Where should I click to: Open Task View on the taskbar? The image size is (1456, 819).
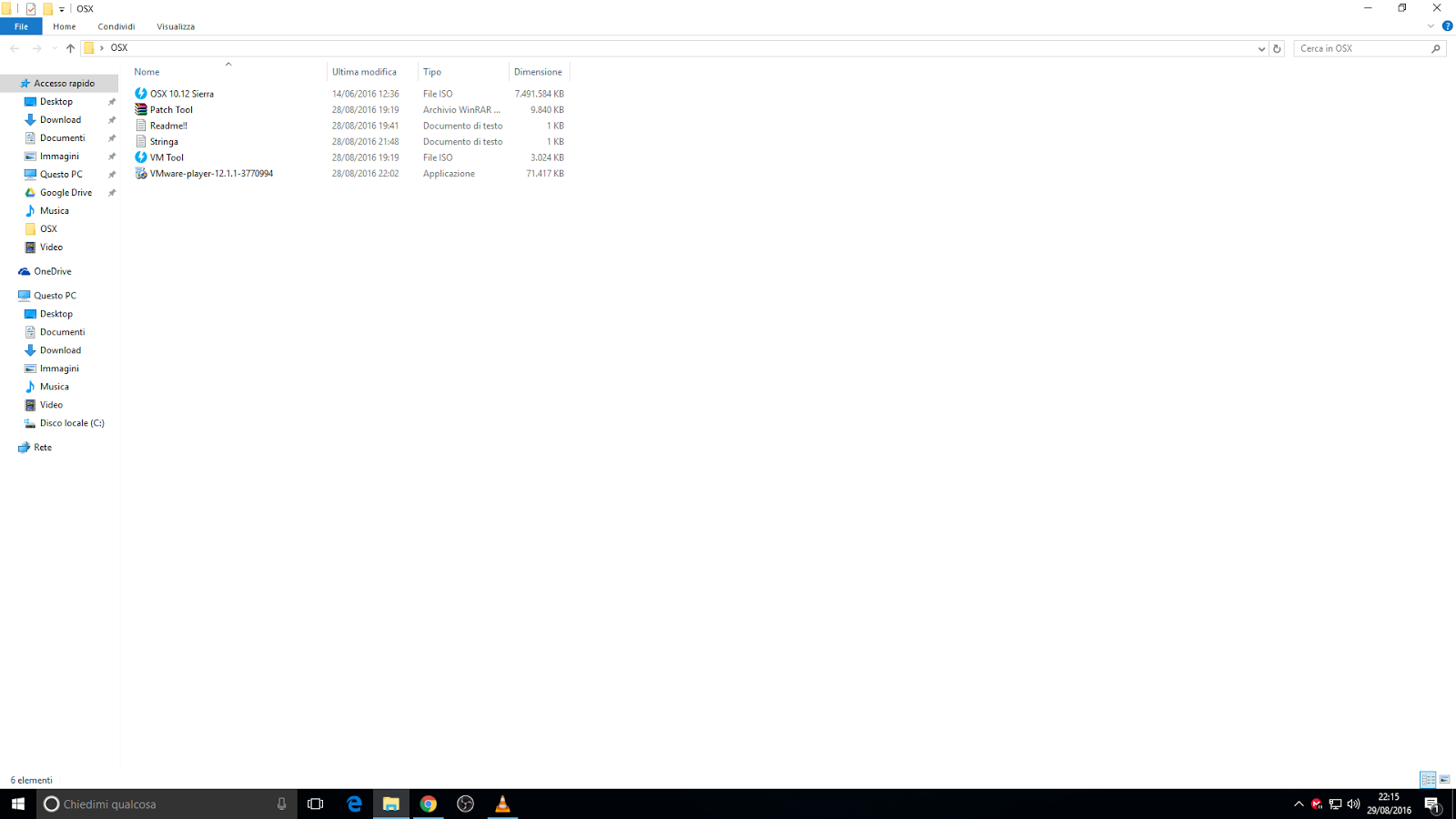pos(316,804)
